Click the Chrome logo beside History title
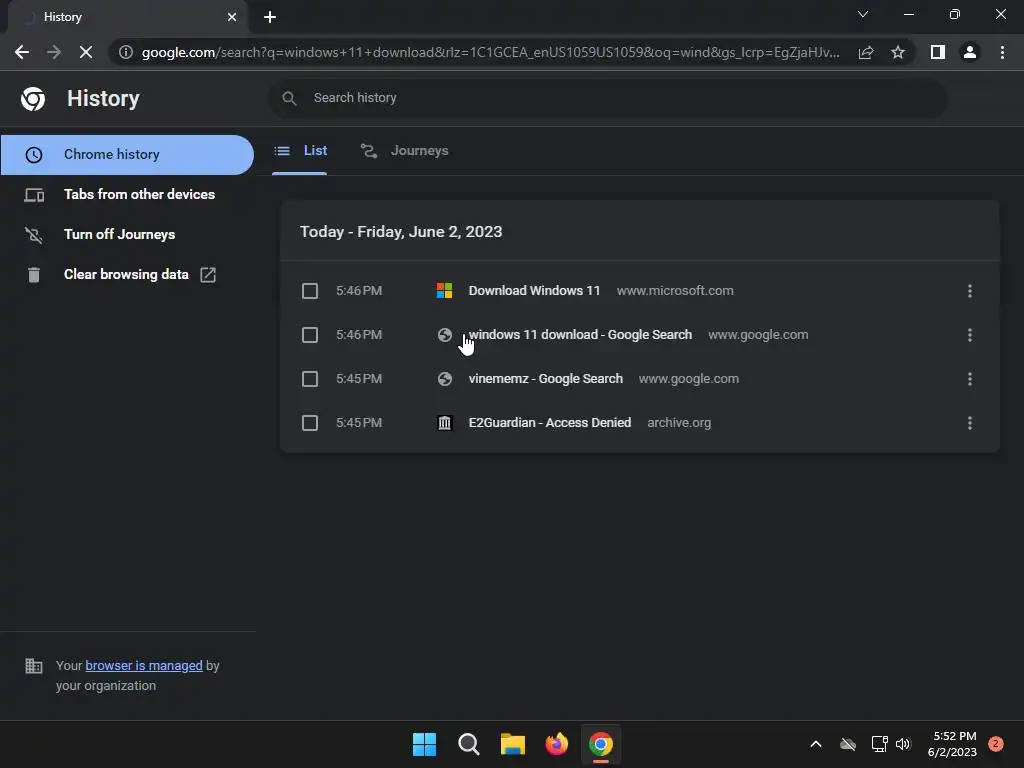Viewport: 1024px width, 768px height. [x=33, y=99]
